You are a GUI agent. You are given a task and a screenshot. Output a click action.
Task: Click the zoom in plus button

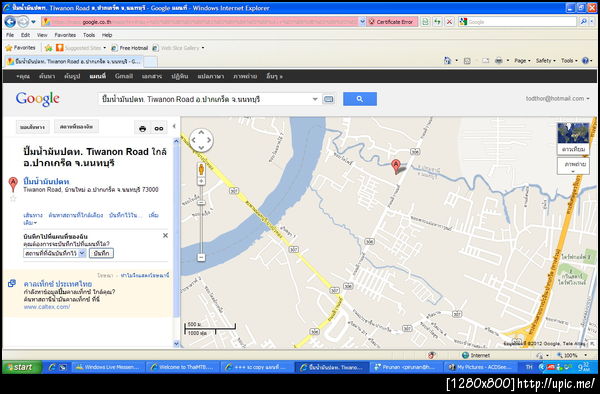(201, 181)
